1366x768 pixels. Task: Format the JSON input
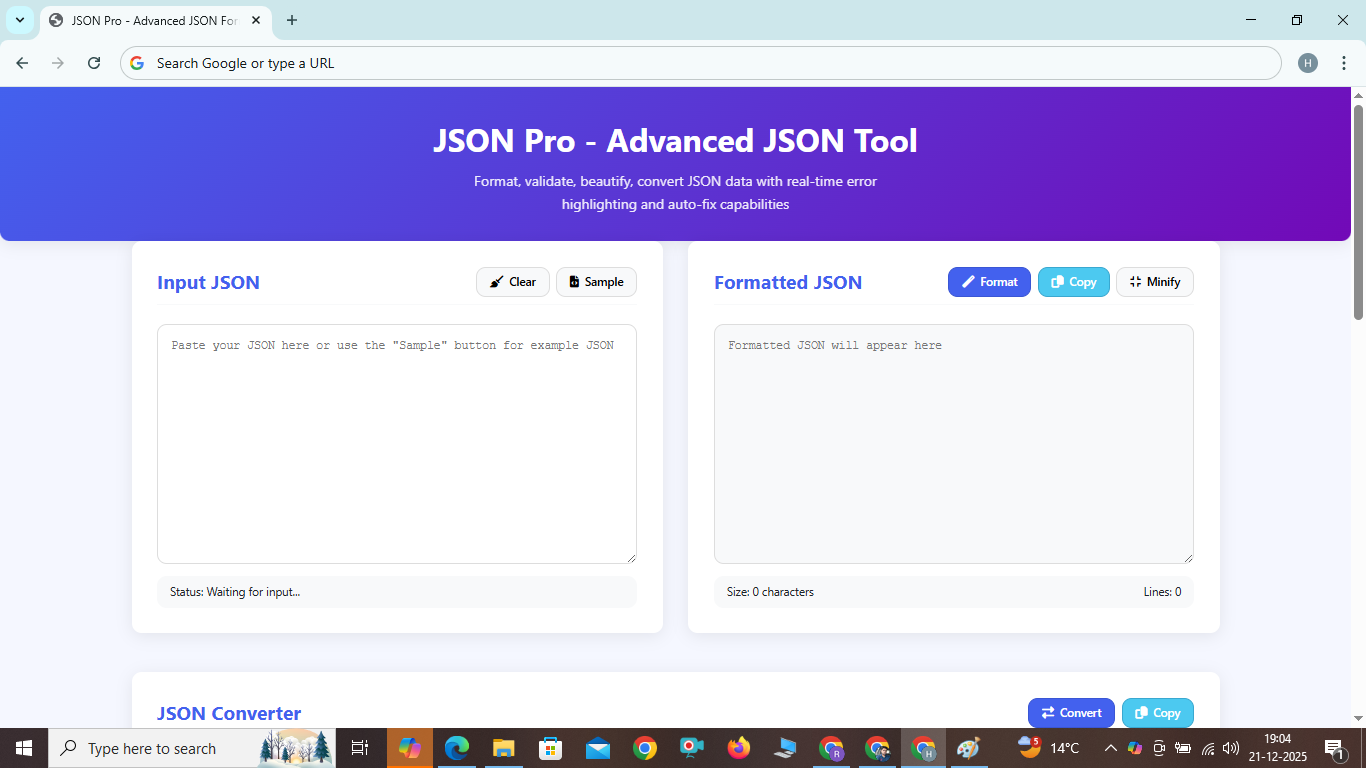[988, 282]
